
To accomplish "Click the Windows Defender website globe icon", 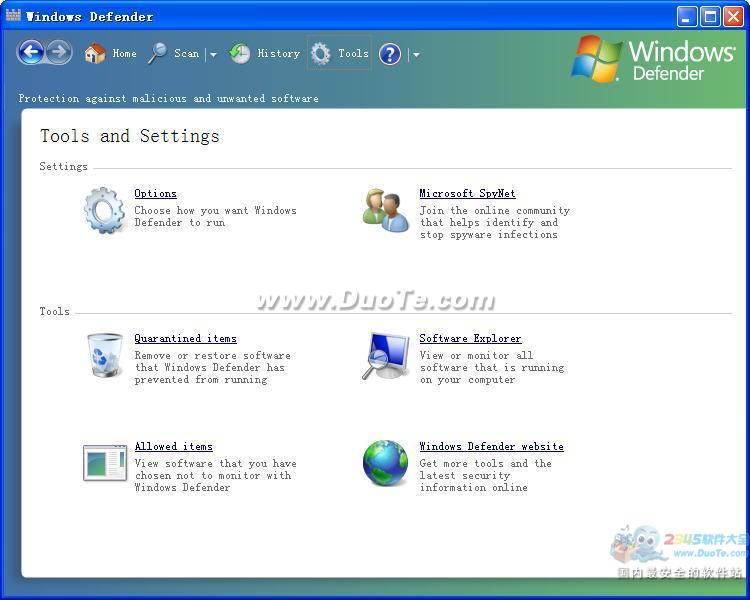I will coord(385,463).
